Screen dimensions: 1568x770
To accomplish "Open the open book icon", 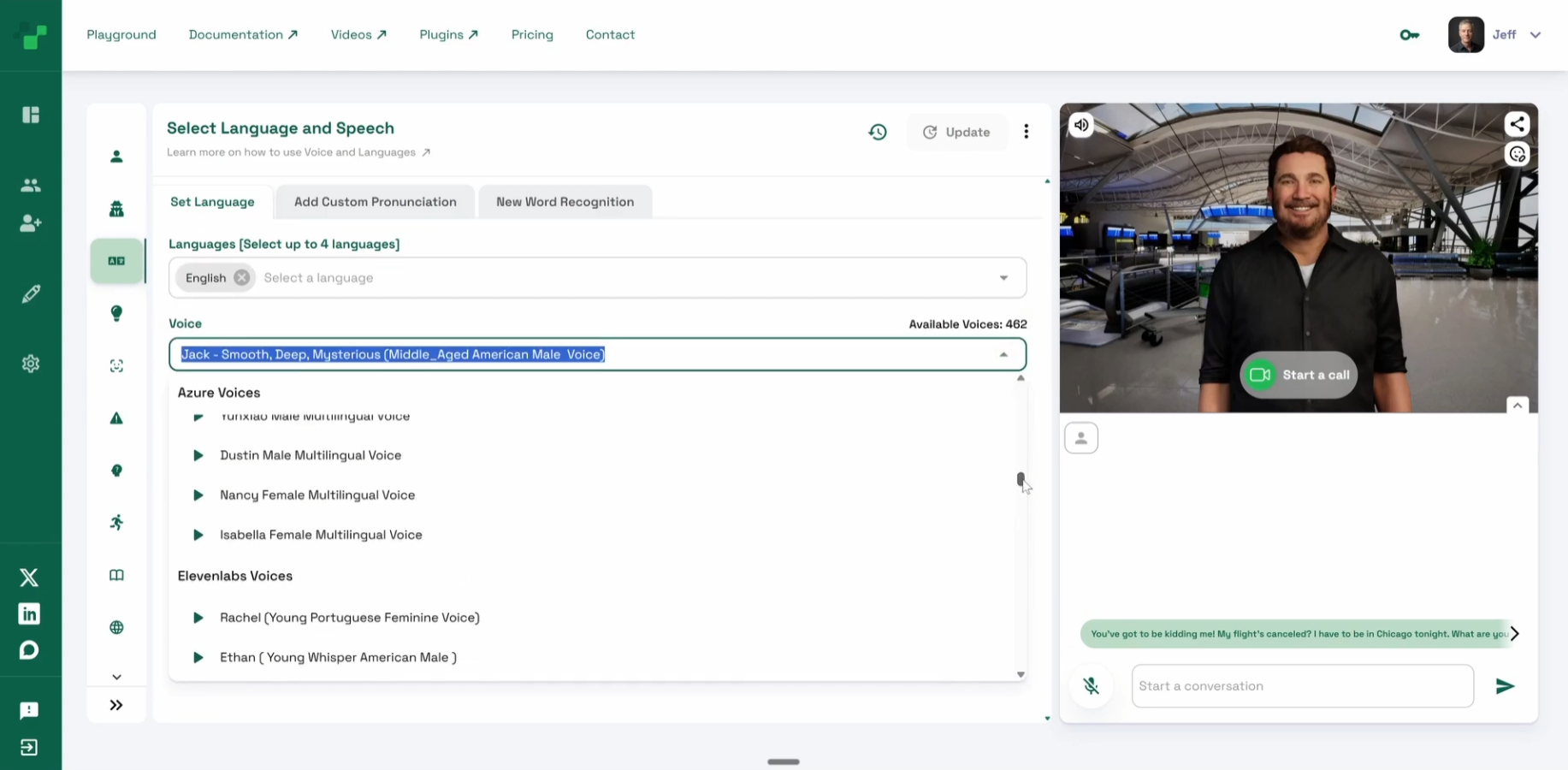I will tap(116, 575).
